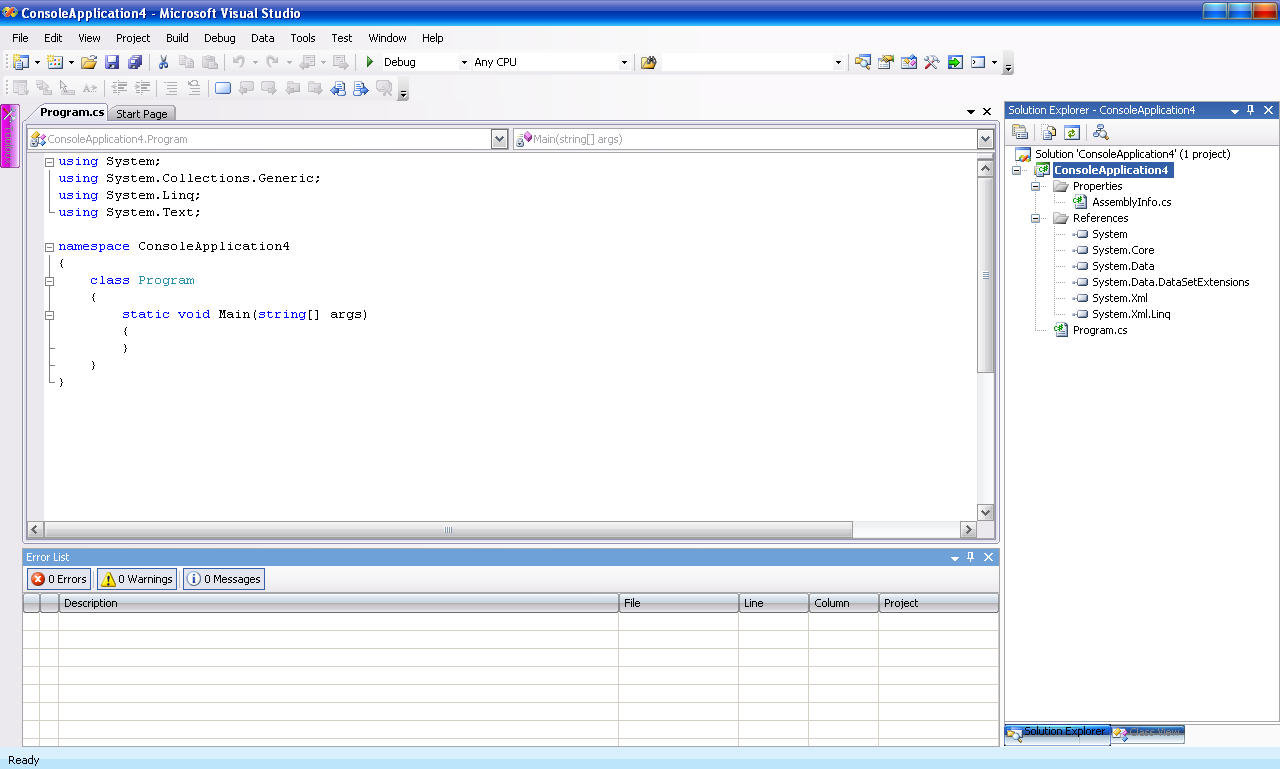Screen dimensions: 1280x769
Task: Click the Open File folder icon
Action: (89, 62)
